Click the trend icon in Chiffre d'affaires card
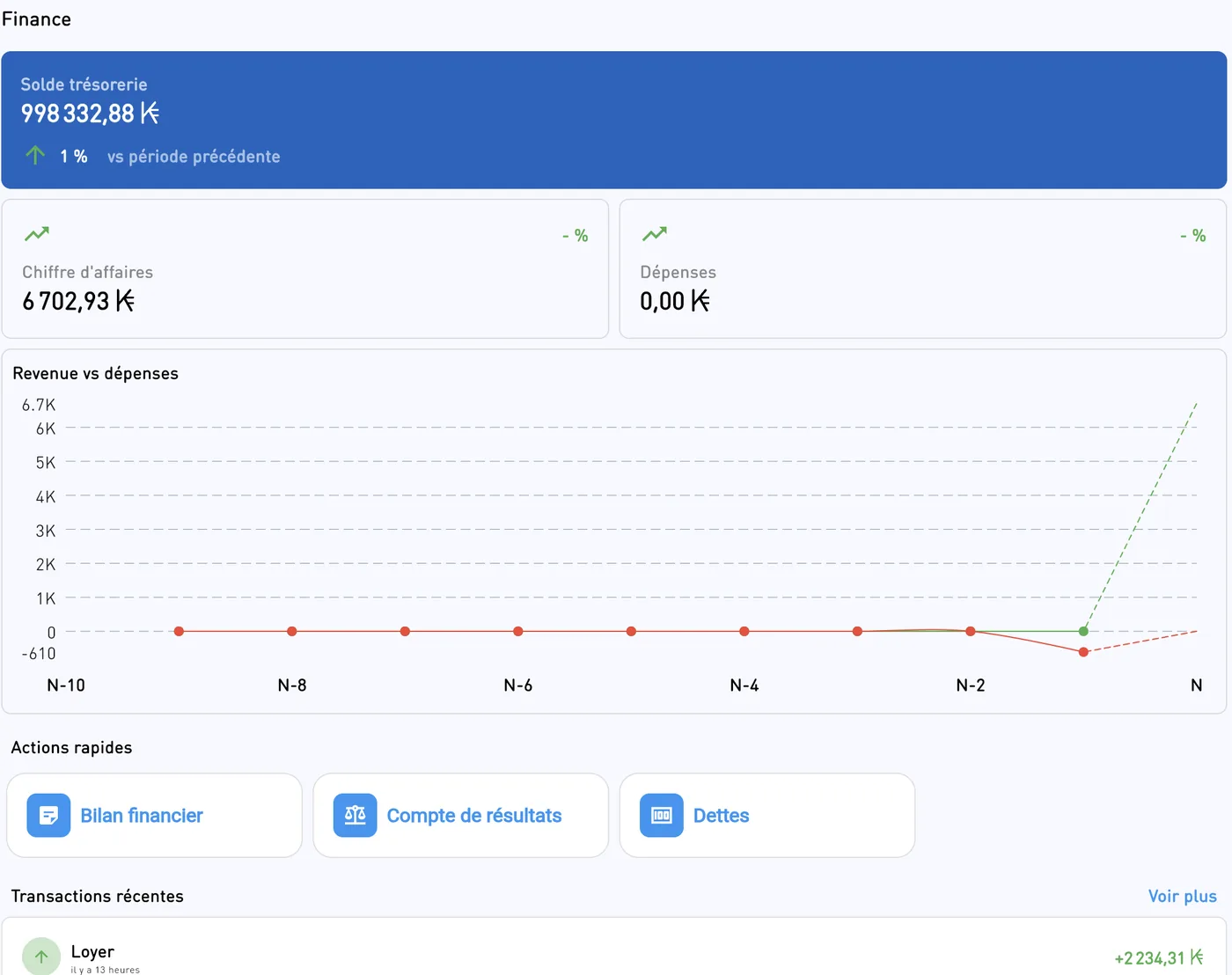The image size is (1232, 975). coord(37,234)
